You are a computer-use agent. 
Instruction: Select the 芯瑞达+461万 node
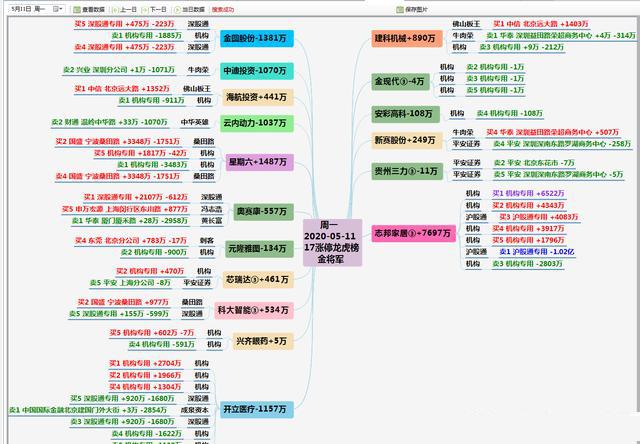coord(258,280)
